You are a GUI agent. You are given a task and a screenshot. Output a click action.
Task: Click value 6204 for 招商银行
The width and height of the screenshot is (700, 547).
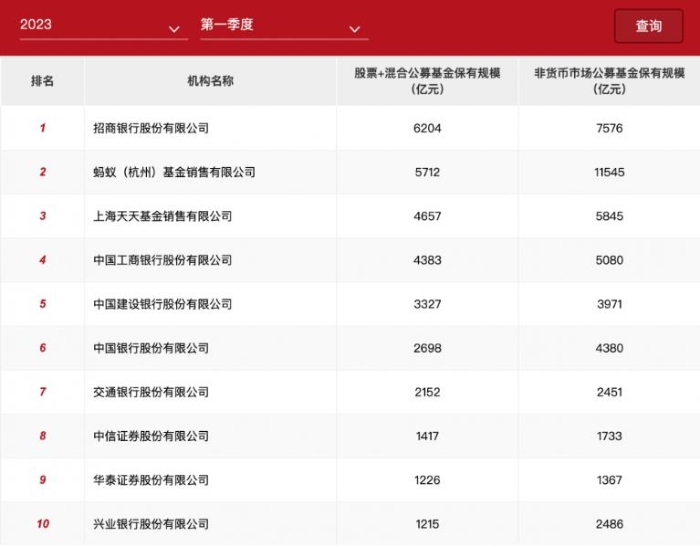(x=427, y=128)
